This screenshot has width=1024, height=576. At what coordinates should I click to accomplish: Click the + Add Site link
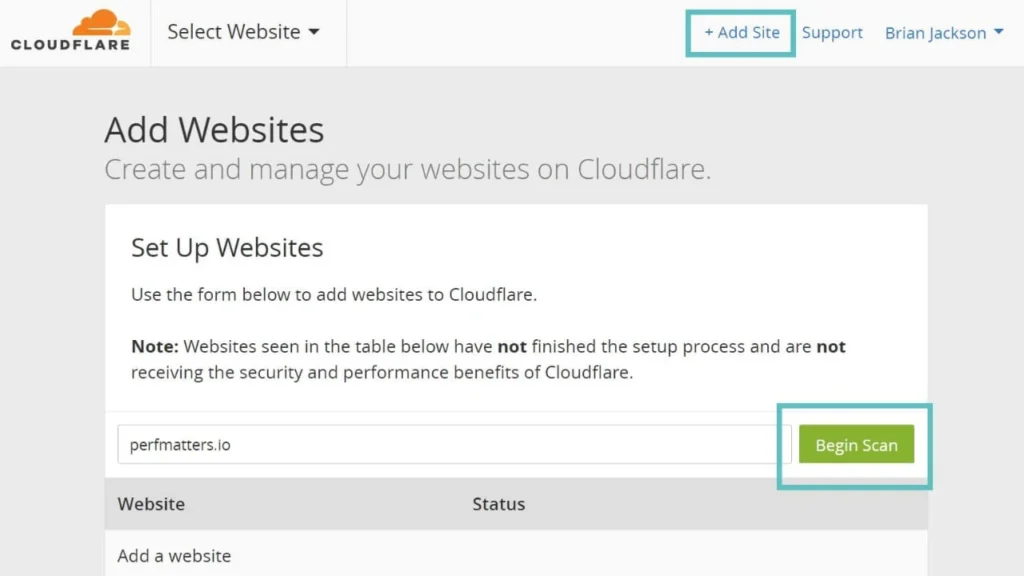pyautogui.click(x=741, y=32)
